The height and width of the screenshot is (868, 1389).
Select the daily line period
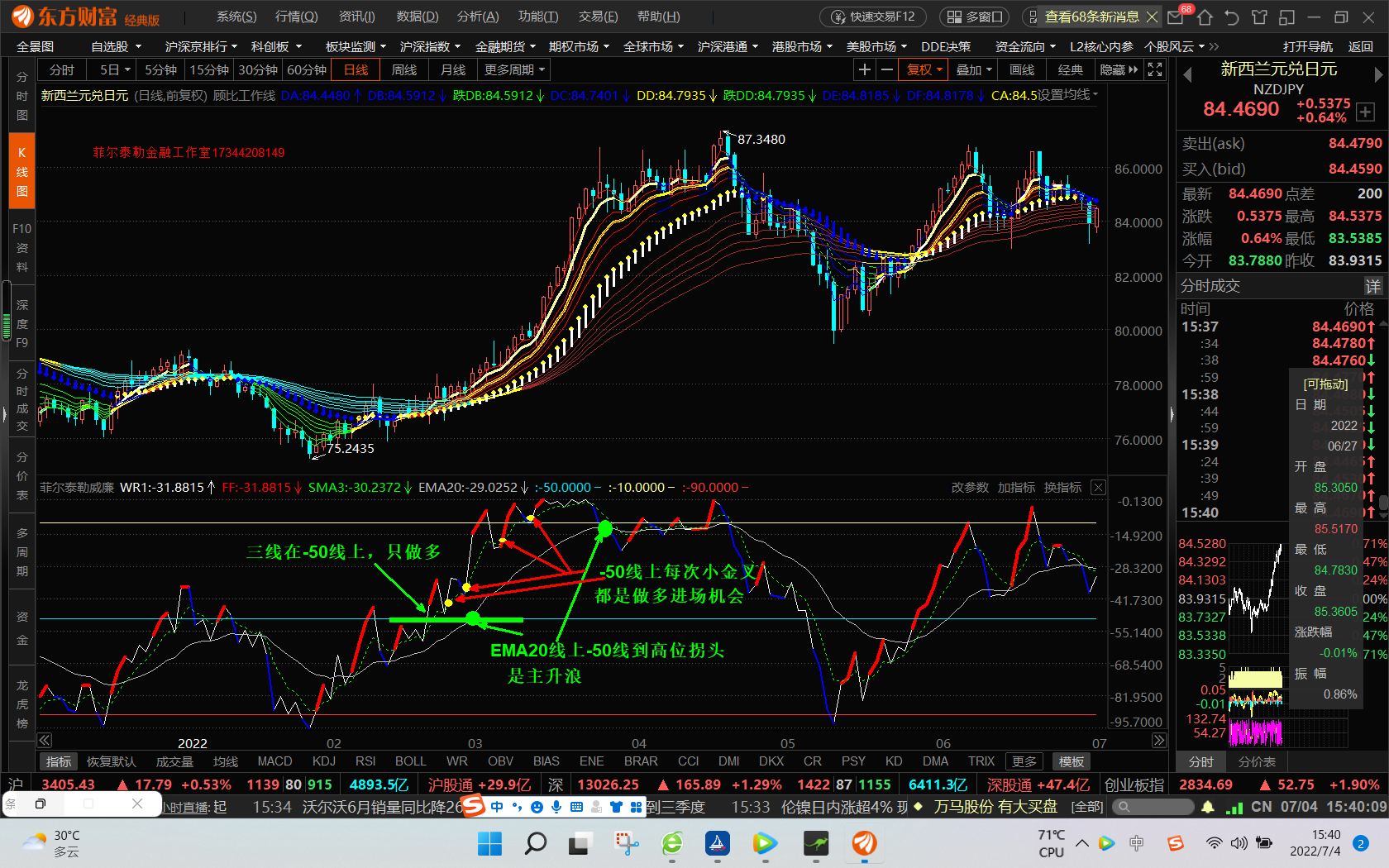[x=356, y=70]
